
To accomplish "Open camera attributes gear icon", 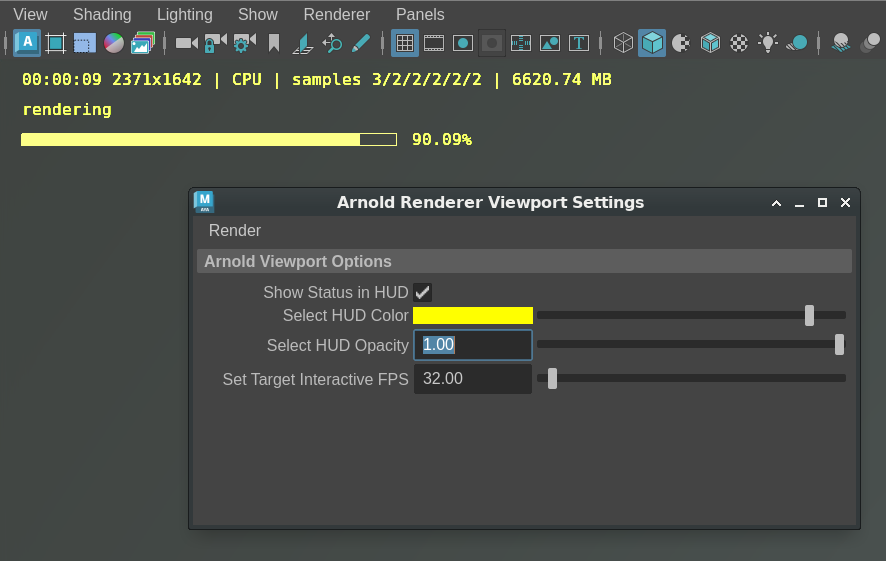I will 244,43.
